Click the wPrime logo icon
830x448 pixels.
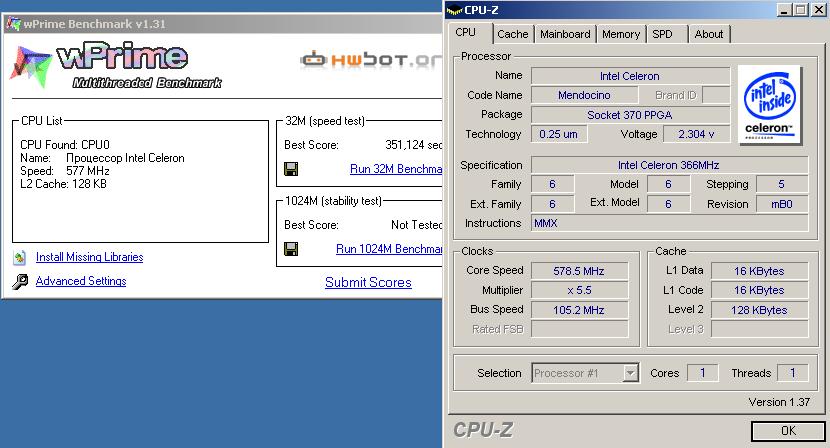31,66
